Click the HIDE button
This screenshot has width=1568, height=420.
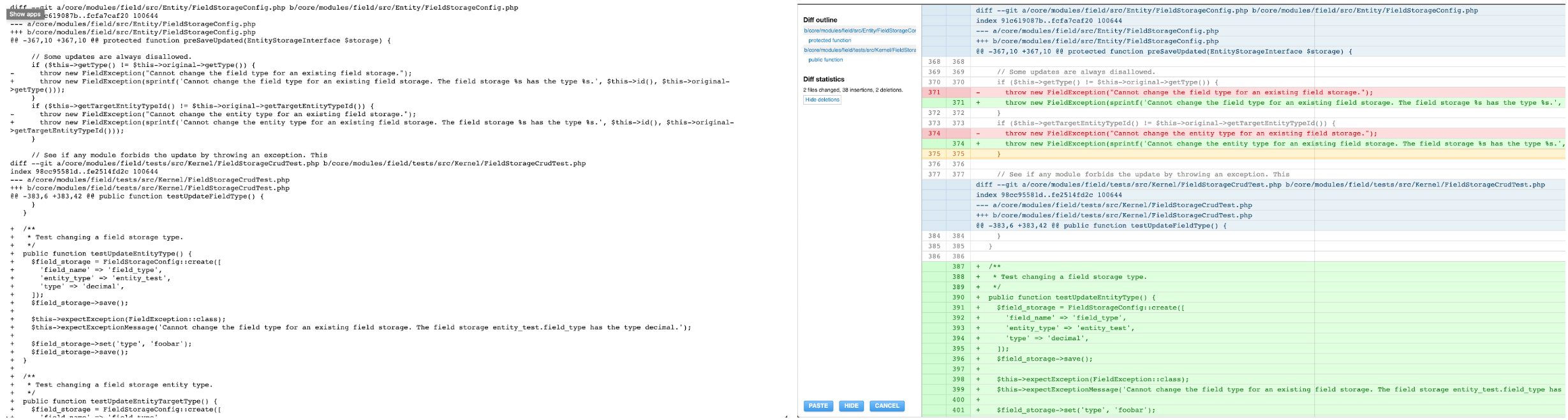click(852, 406)
